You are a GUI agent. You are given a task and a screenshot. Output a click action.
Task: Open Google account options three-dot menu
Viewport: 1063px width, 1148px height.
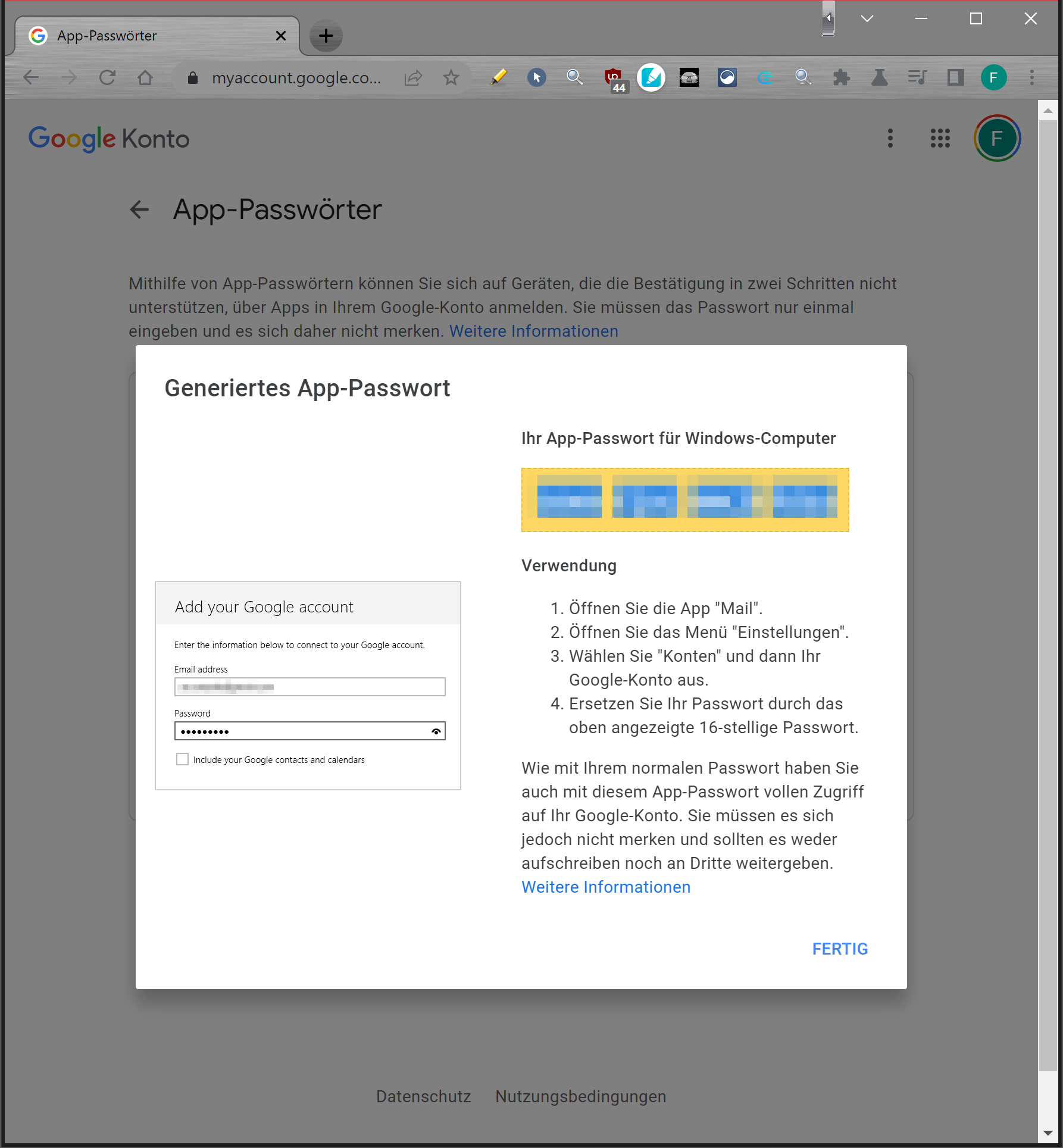click(x=890, y=138)
